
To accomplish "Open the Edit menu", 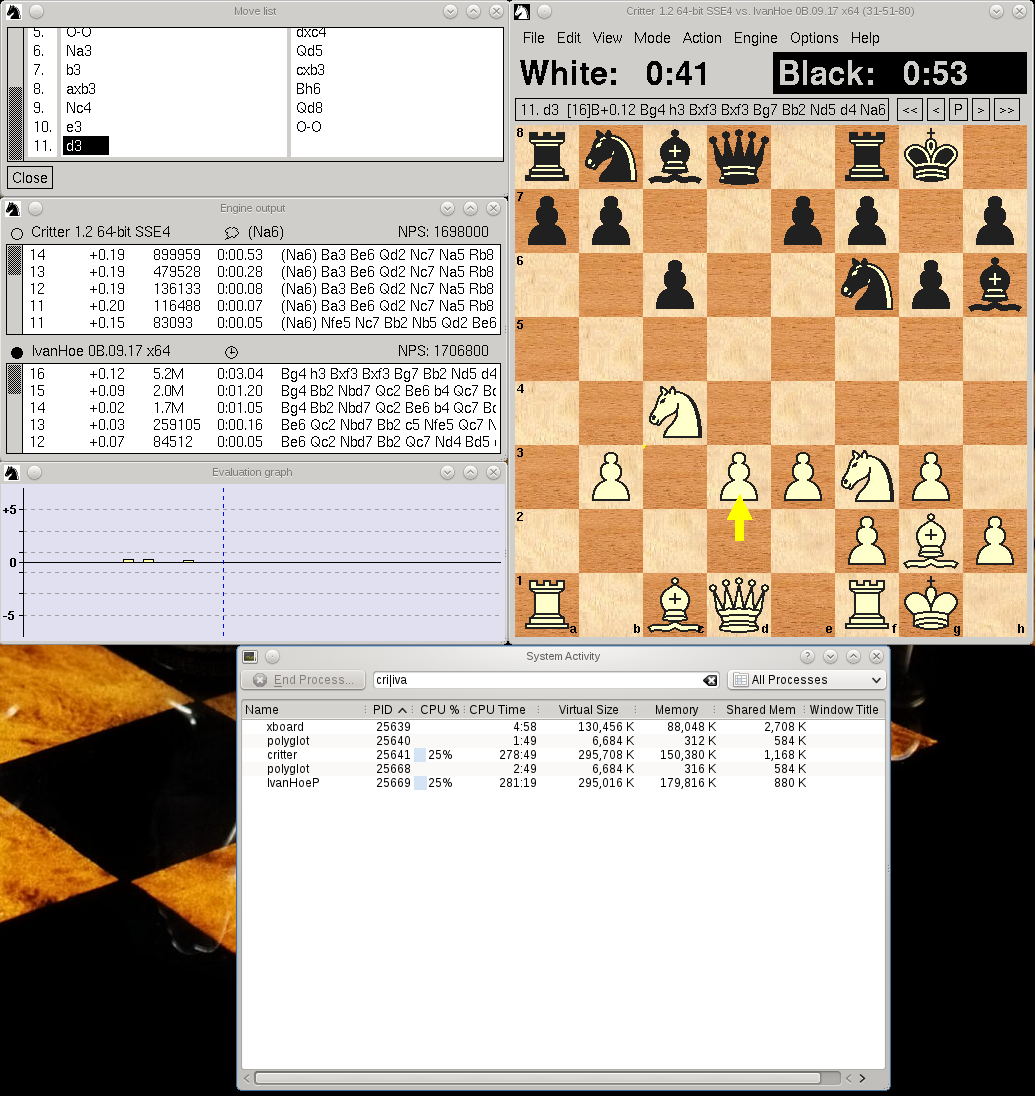I will click(x=568, y=38).
